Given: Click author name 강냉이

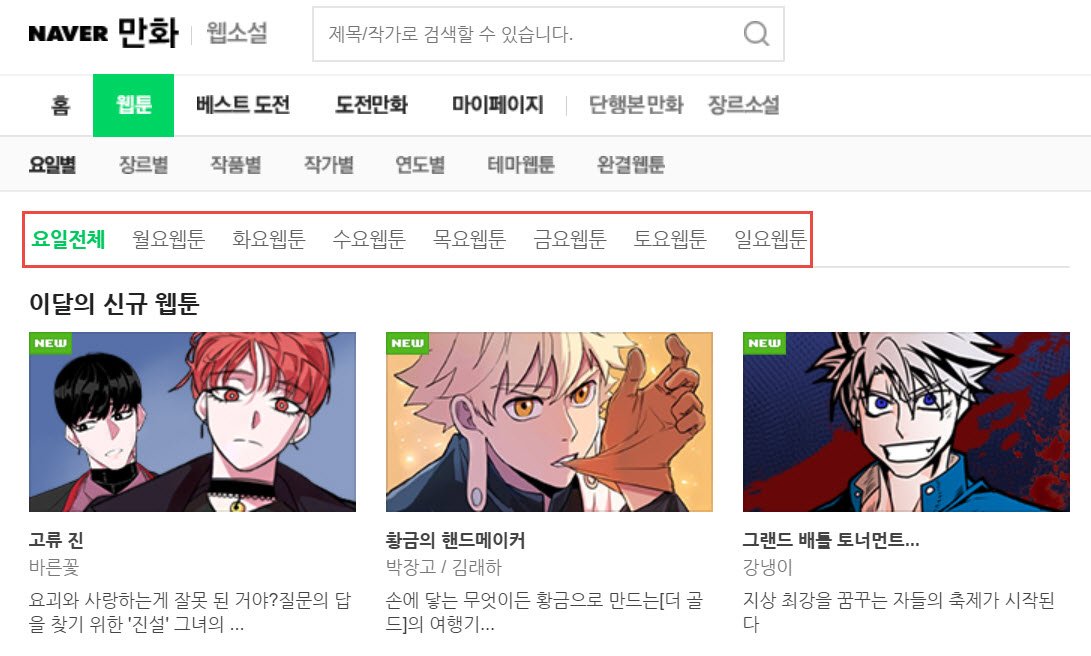Looking at the screenshot, I should point(767,567).
